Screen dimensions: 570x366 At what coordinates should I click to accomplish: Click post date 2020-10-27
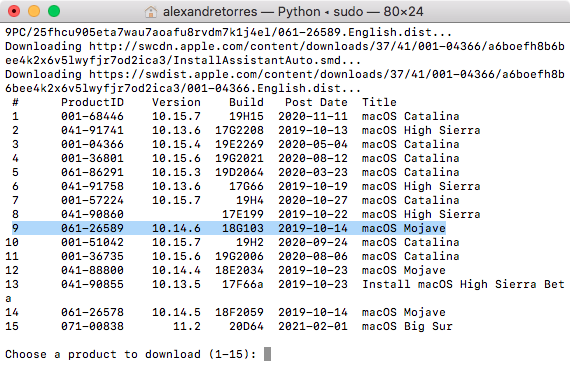[x=313, y=200]
